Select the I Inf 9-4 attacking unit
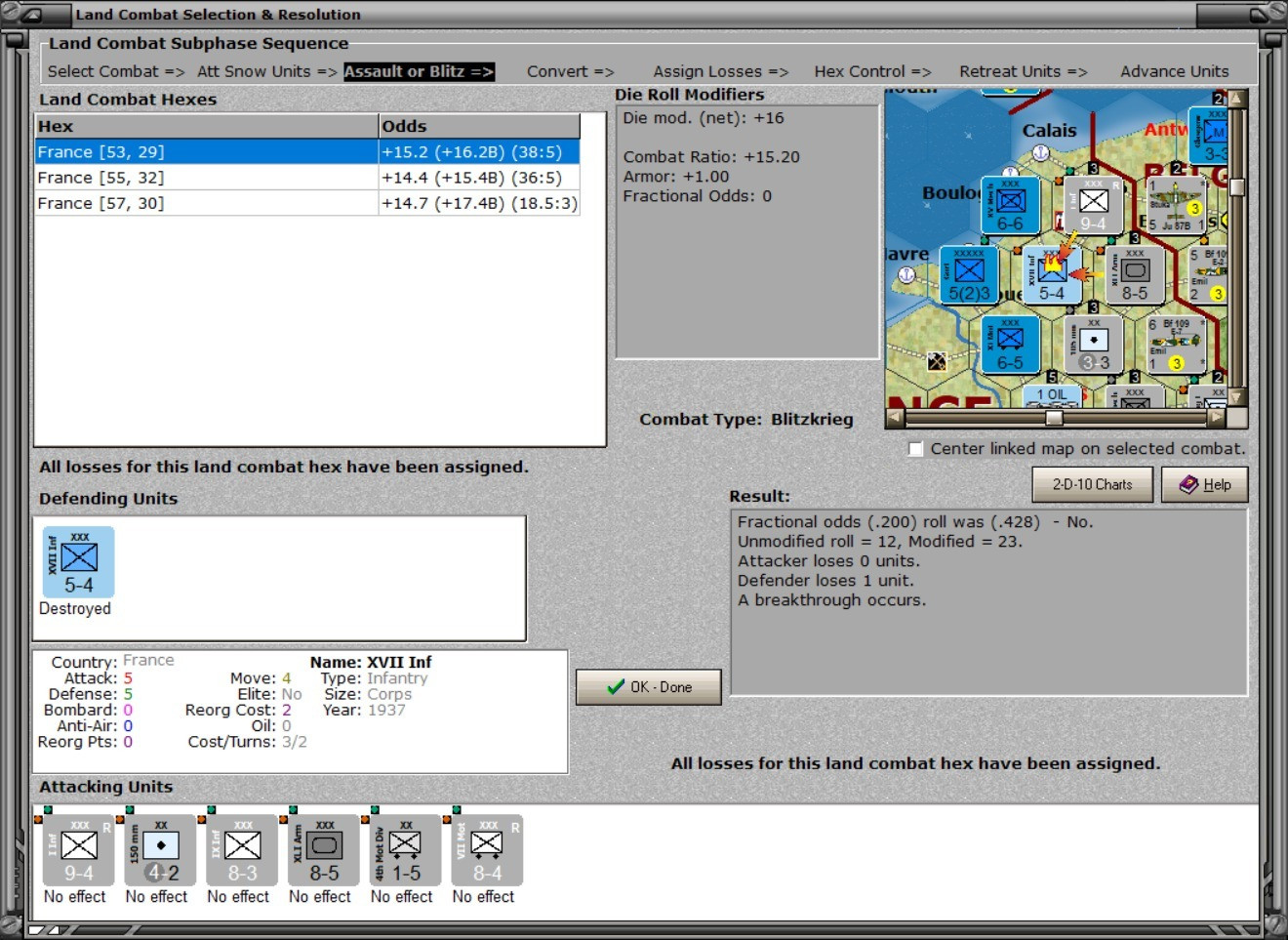 click(79, 850)
